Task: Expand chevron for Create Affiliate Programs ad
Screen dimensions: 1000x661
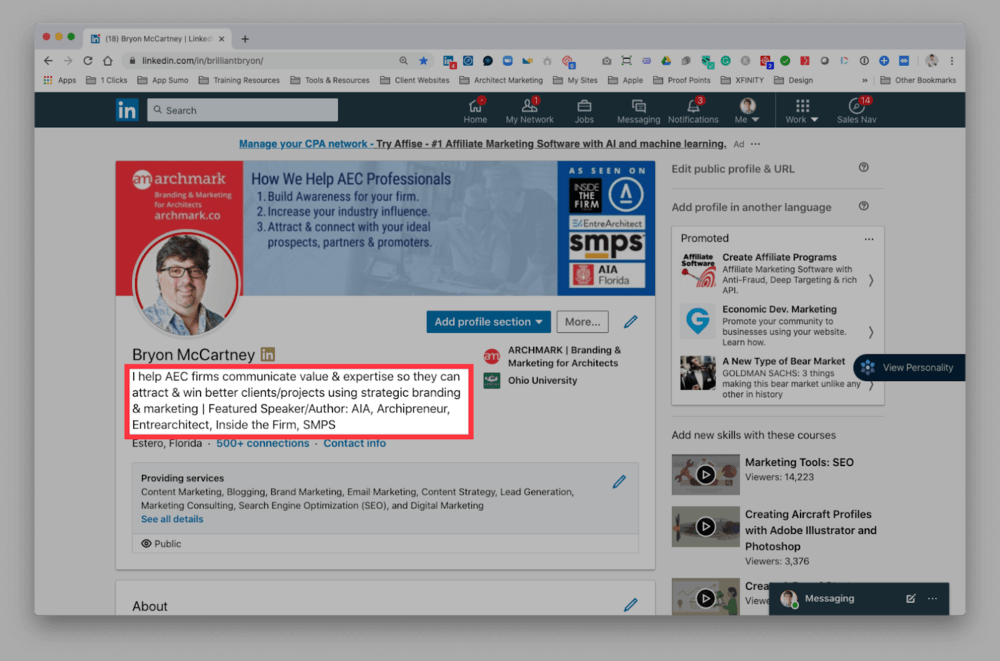Action: pos(871,280)
